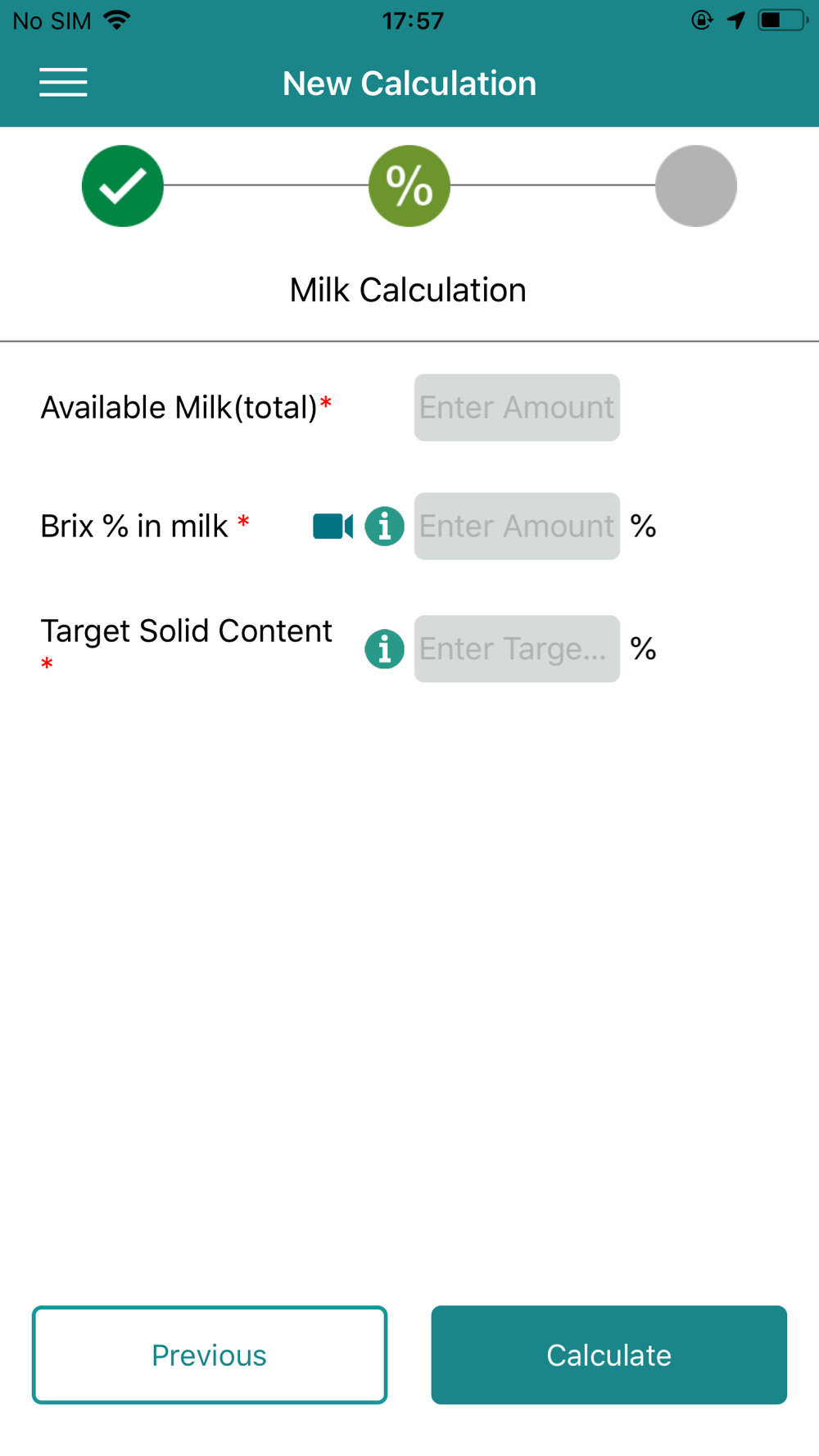Tap the clock in the status bar
This screenshot has height=1456, width=819.
click(x=413, y=20)
